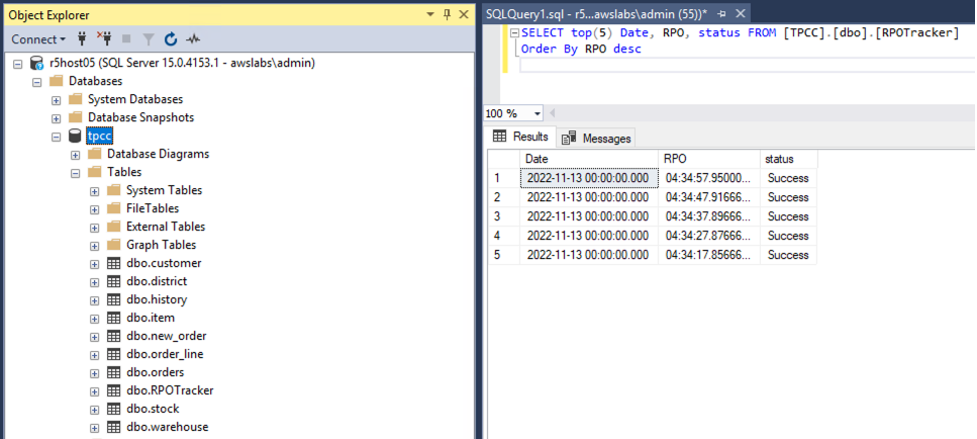Click the Disconnect plug icon with red X

click(103, 39)
